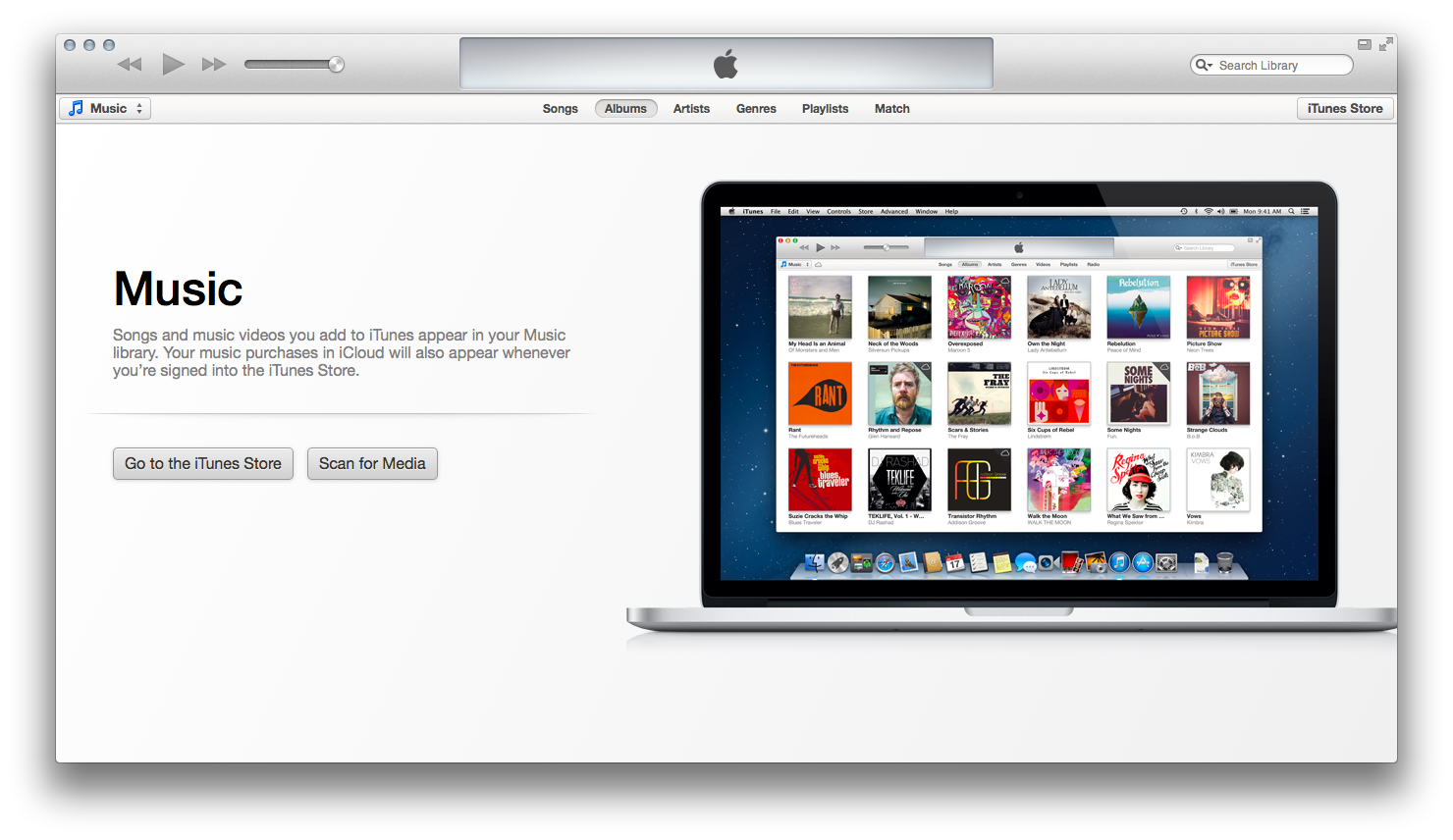This screenshot has width=1453, height=840.
Task: Focus the Search Library field
Action: coord(1271,65)
